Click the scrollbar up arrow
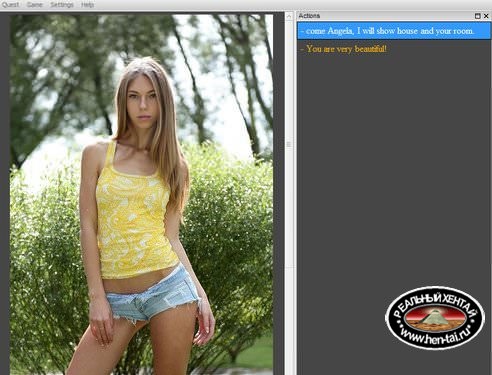Image resolution: width=492 pixels, height=375 pixels. tap(289, 16)
